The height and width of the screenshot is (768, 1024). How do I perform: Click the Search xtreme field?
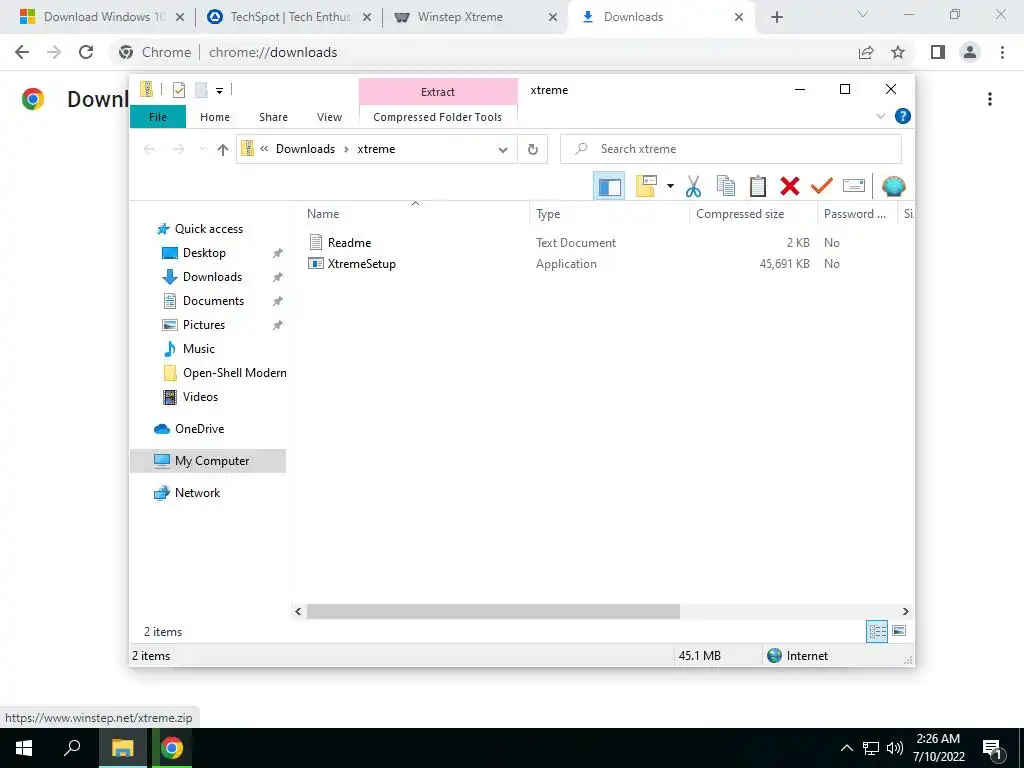pyautogui.click(x=731, y=149)
